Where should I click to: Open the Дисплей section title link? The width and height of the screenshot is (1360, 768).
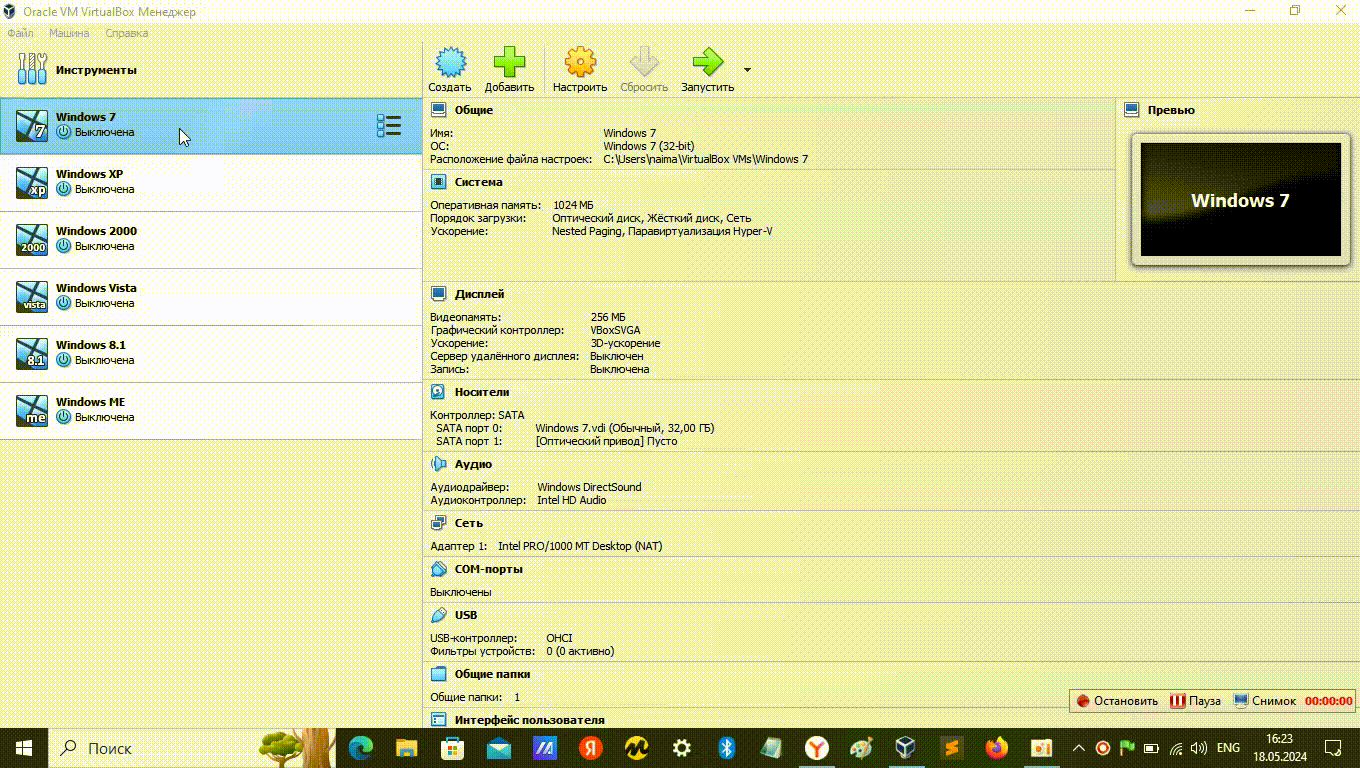coord(480,294)
